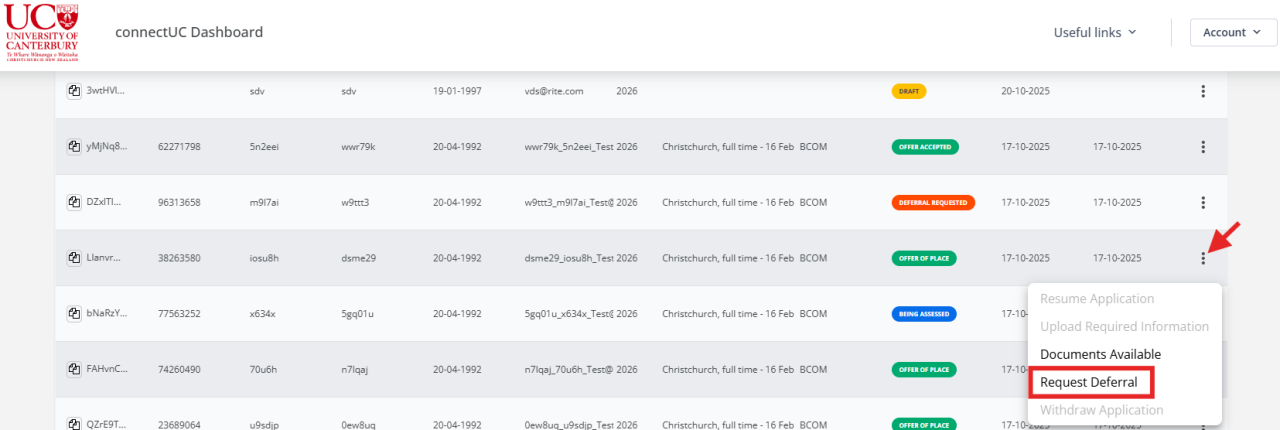This screenshot has height=430, width=1280.
Task: Click the Offer Accepted status badge
Action: 925,147
